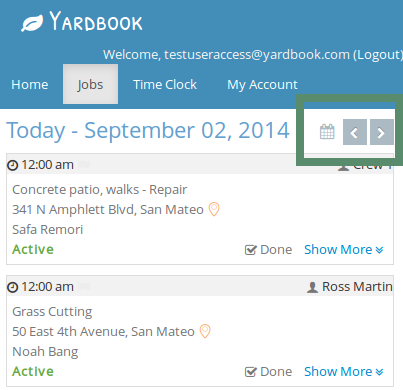Select the Safa Remori customer name
Screen dimensions: 403x390
tap(48, 230)
